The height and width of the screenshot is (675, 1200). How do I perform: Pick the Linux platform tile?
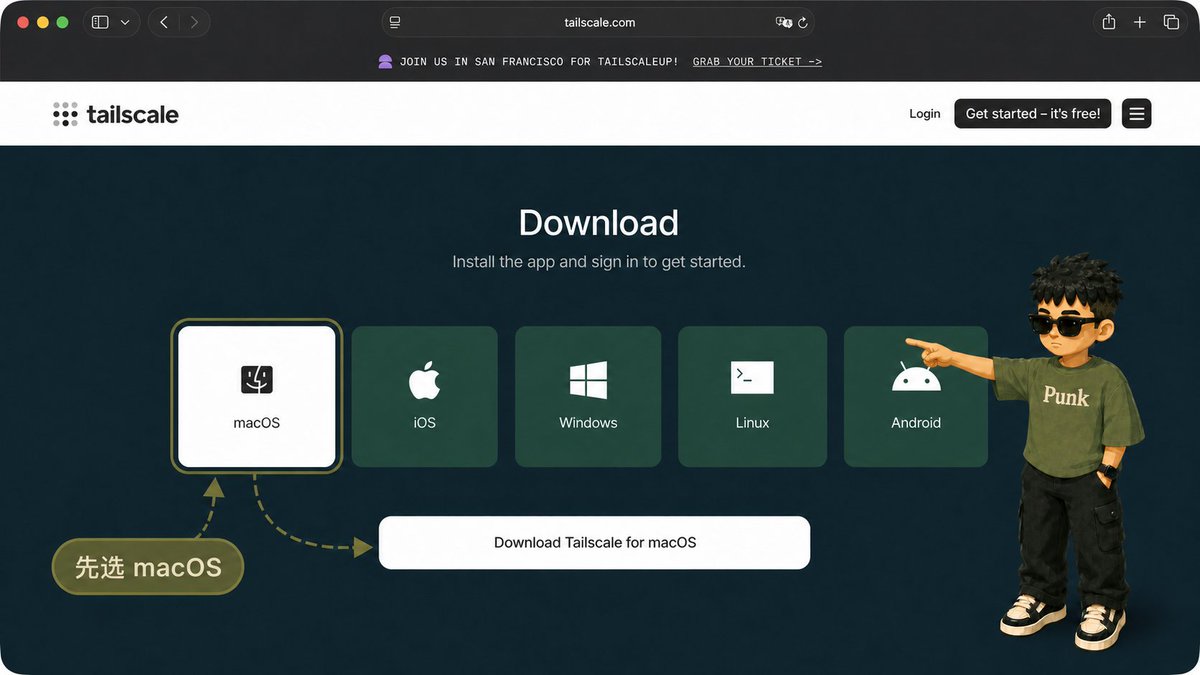point(752,396)
